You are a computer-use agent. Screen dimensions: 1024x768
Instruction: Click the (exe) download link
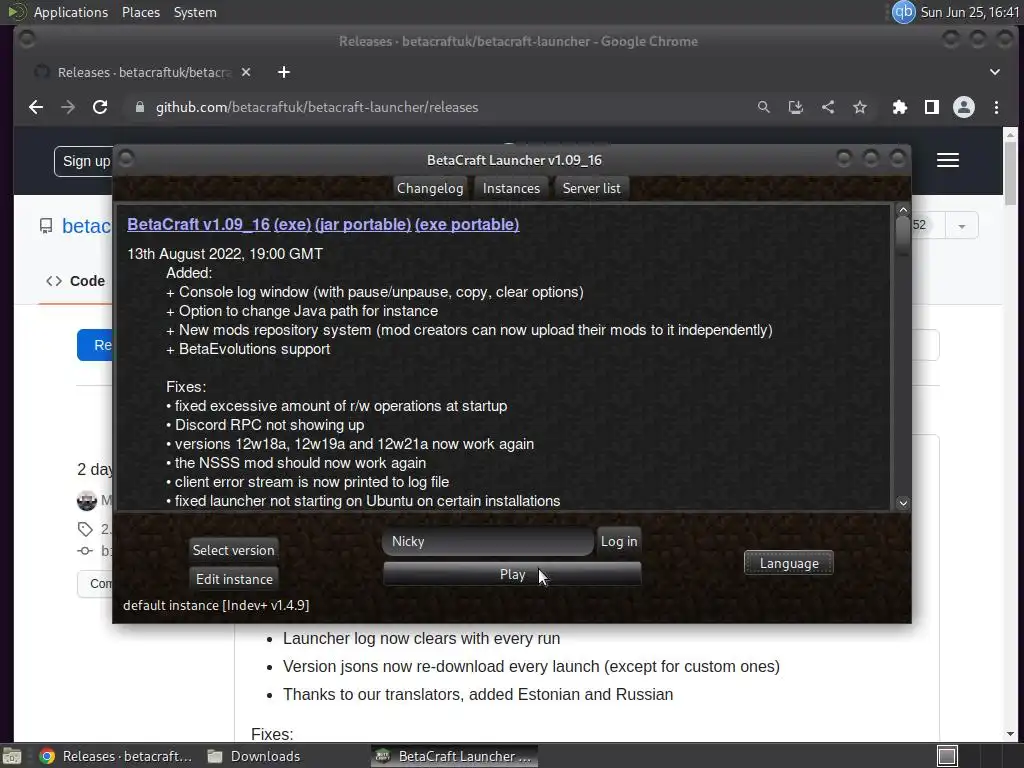pos(293,224)
